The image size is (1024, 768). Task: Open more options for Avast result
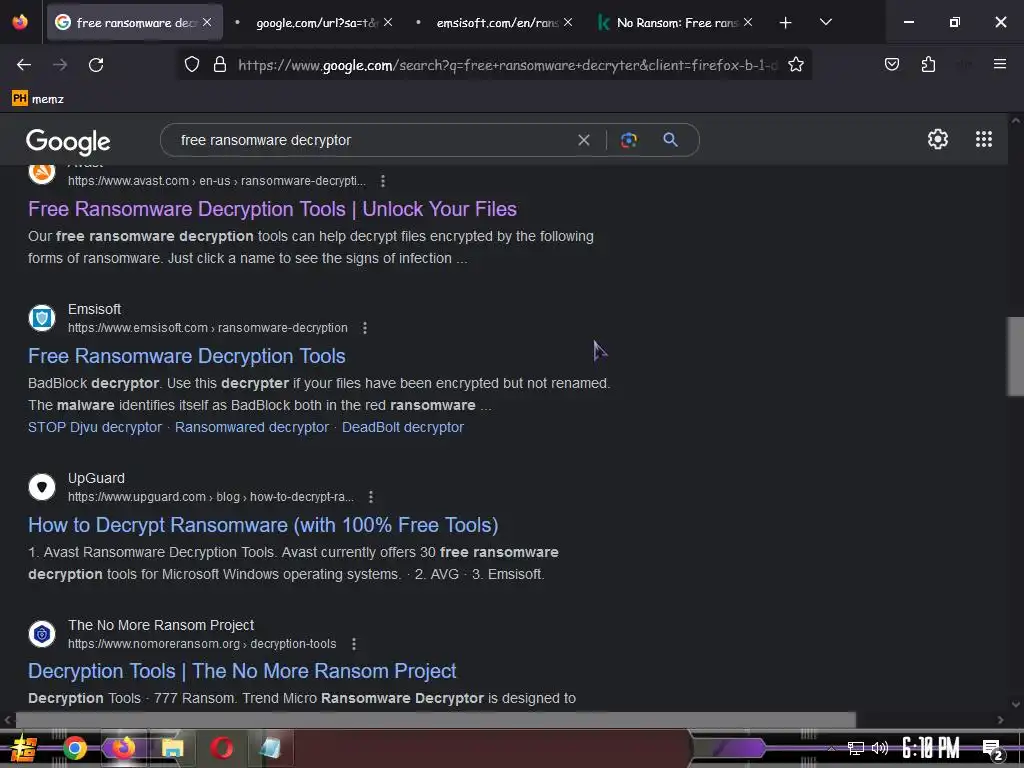pyautogui.click(x=383, y=181)
